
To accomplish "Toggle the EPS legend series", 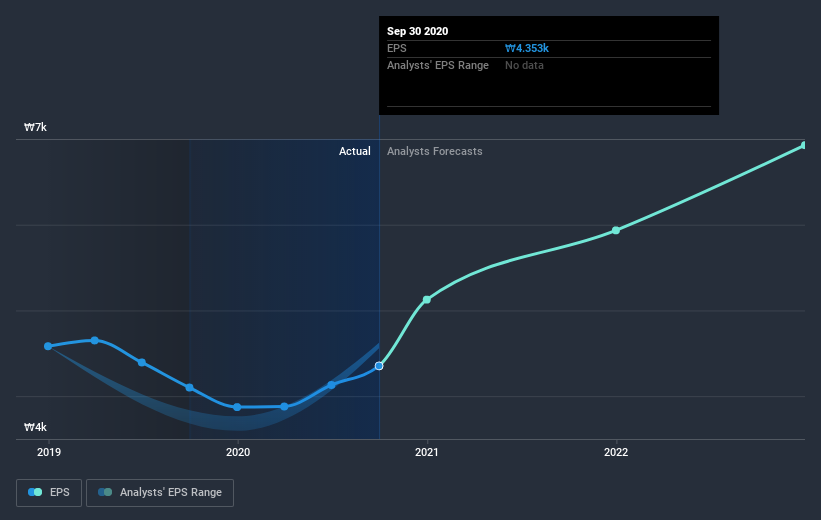I will pos(49,493).
